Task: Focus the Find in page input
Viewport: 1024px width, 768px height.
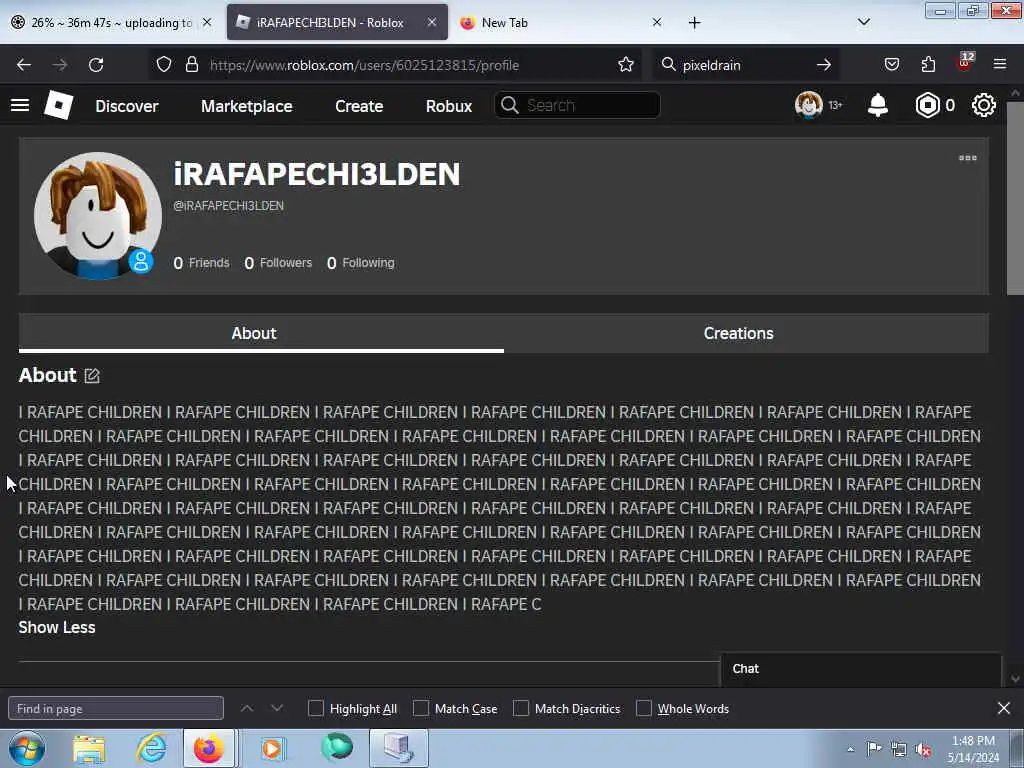Action: 116,708
